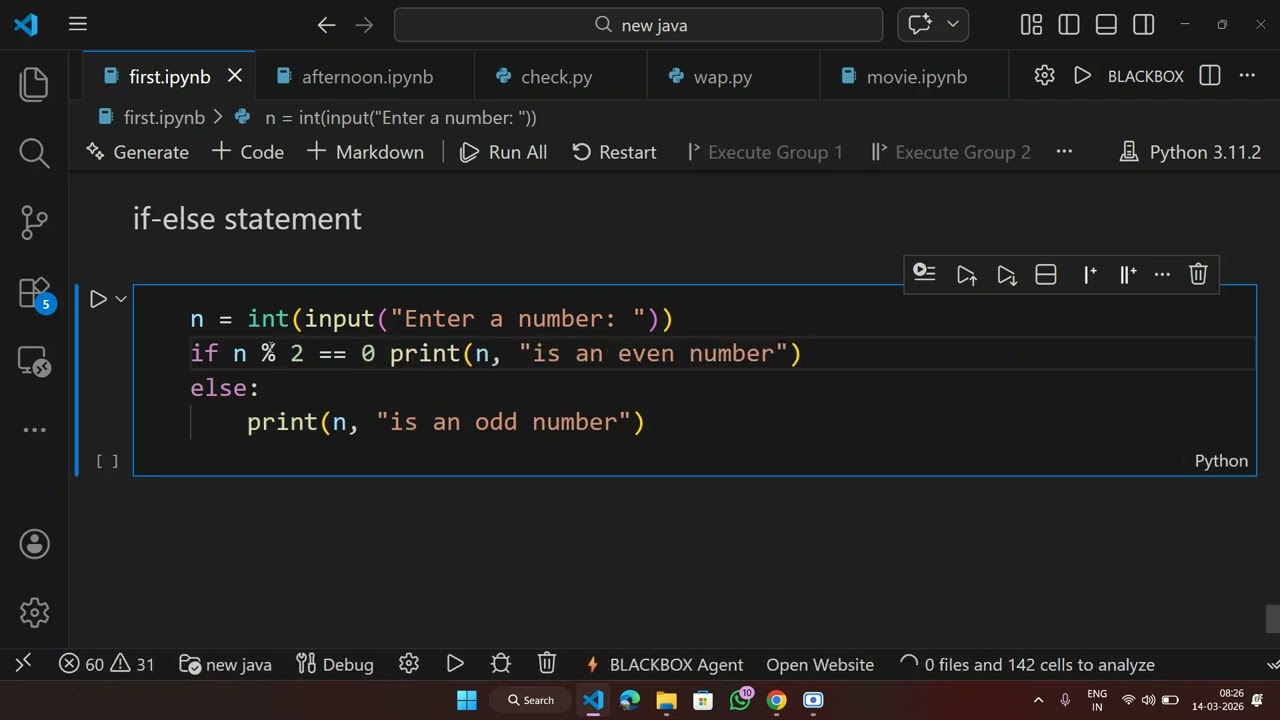Open notebook toolbar overflow ellipsis
The height and width of the screenshot is (720, 1280).
pyautogui.click(x=1064, y=152)
